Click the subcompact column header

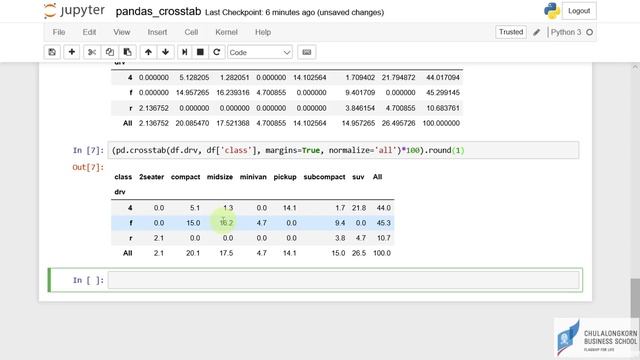click(324, 177)
